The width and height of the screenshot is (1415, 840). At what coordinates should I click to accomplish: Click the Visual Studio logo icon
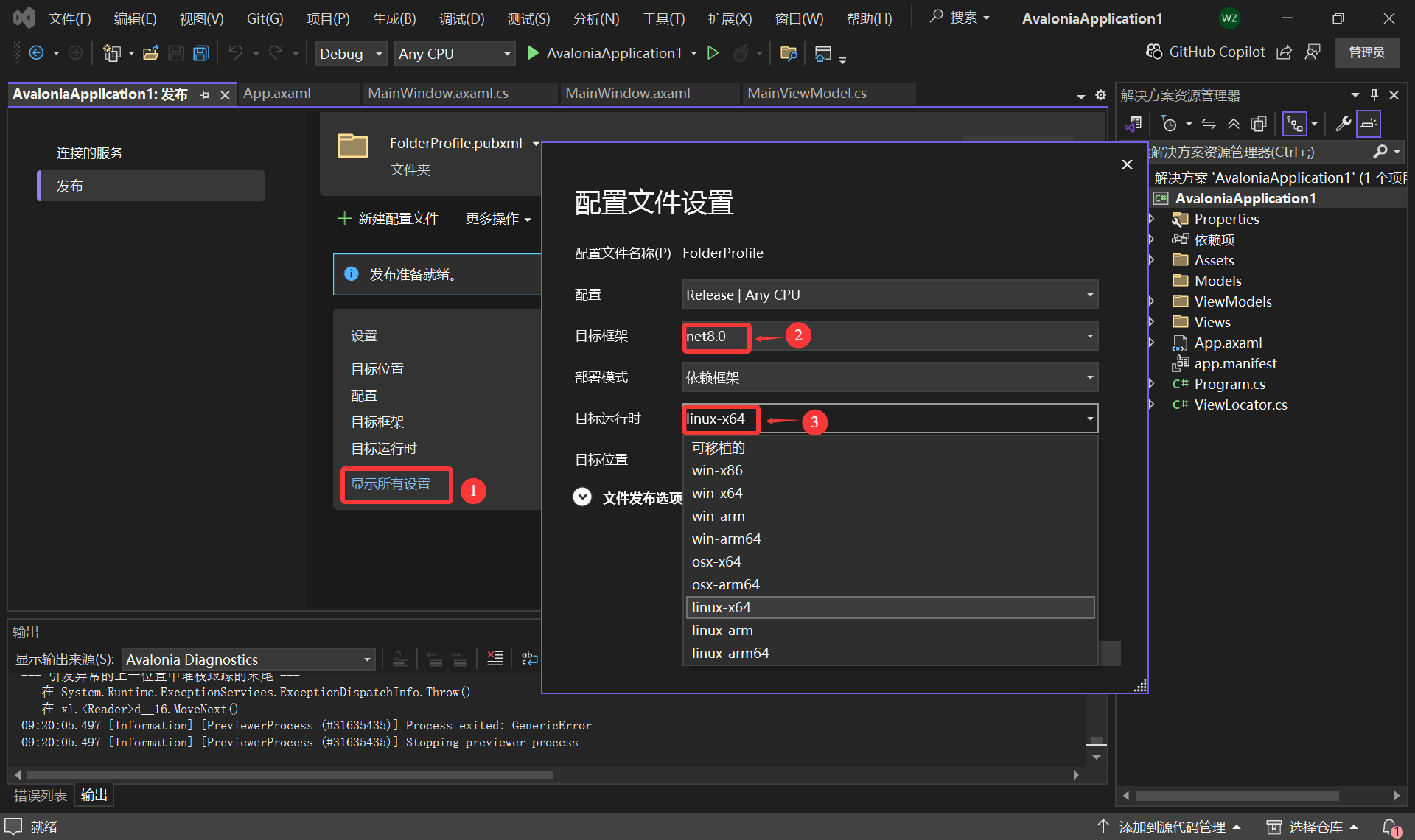(x=24, y=18)
